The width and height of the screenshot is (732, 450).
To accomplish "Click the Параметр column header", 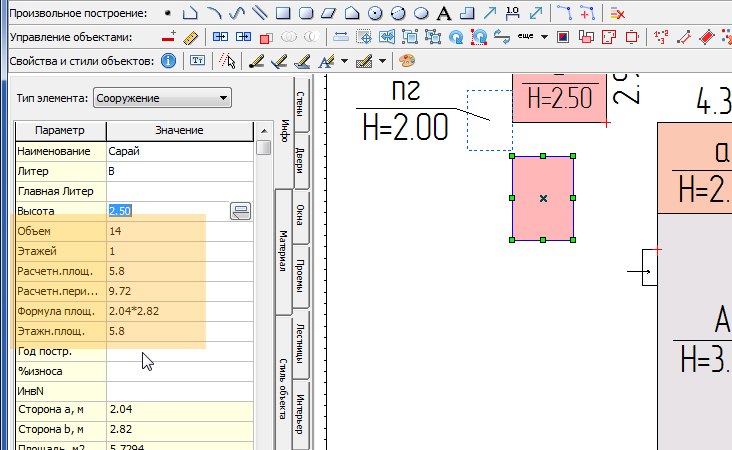I will pos(60,131).
